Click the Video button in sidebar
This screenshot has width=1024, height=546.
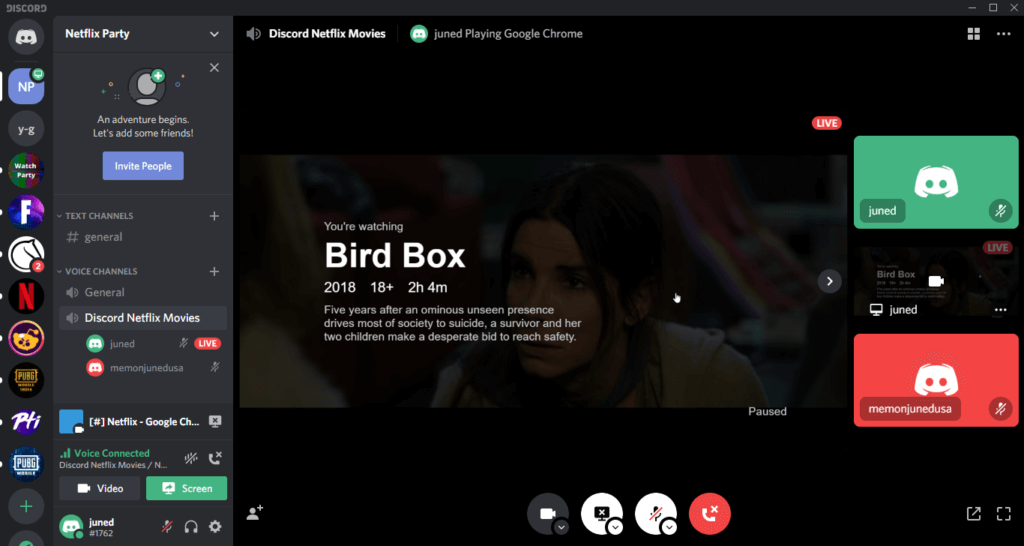point(100,489)
